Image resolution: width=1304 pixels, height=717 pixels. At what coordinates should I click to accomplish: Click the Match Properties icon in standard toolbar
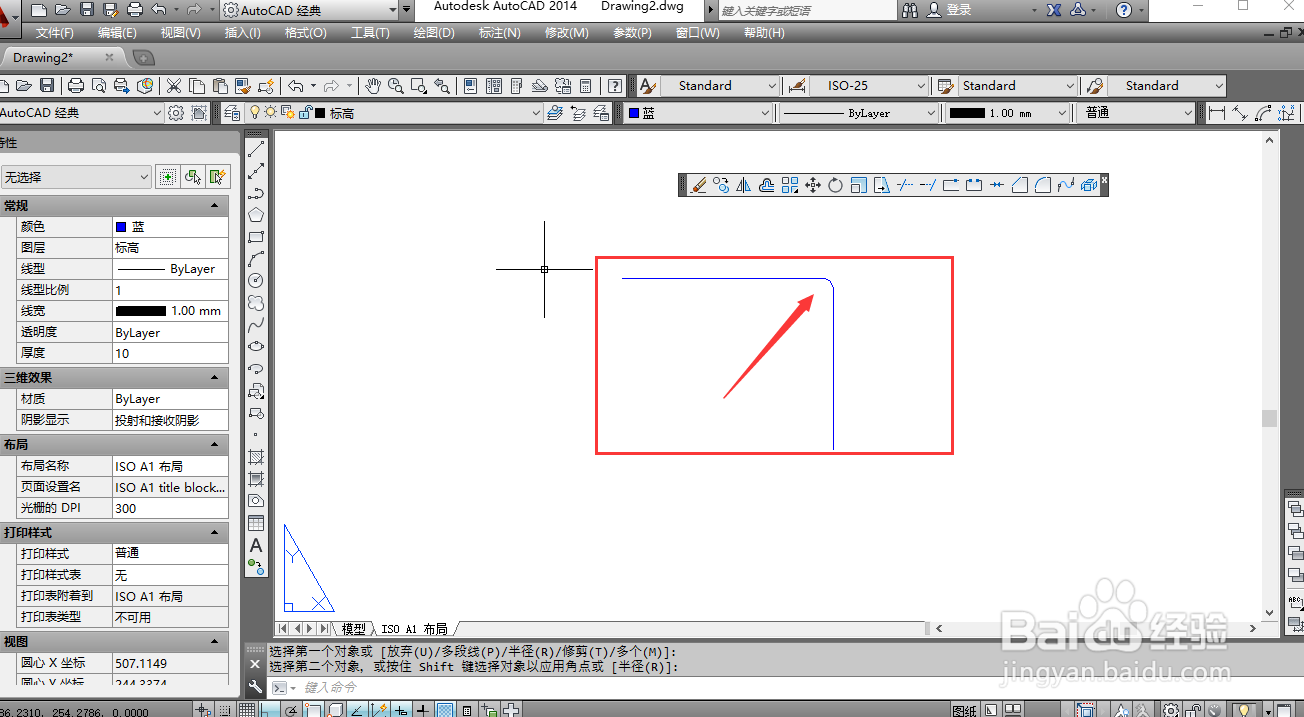(x=243, y=86)
